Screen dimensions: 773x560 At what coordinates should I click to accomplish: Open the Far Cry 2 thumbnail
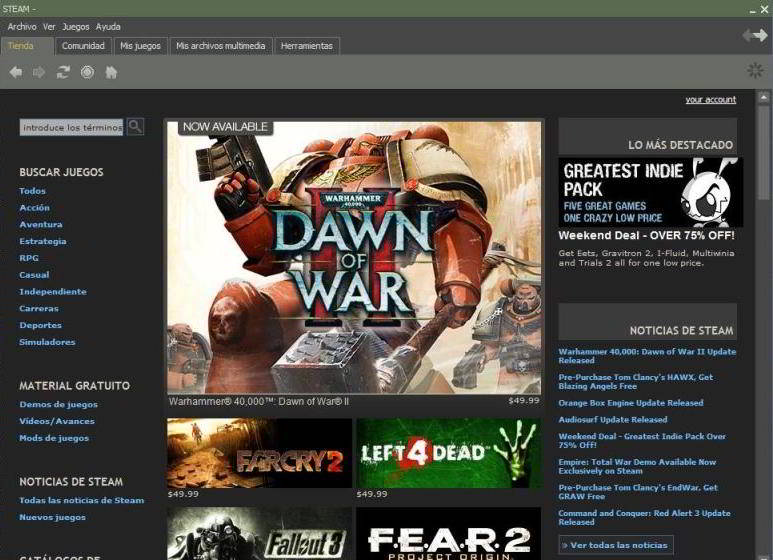[x=259, y=453]
